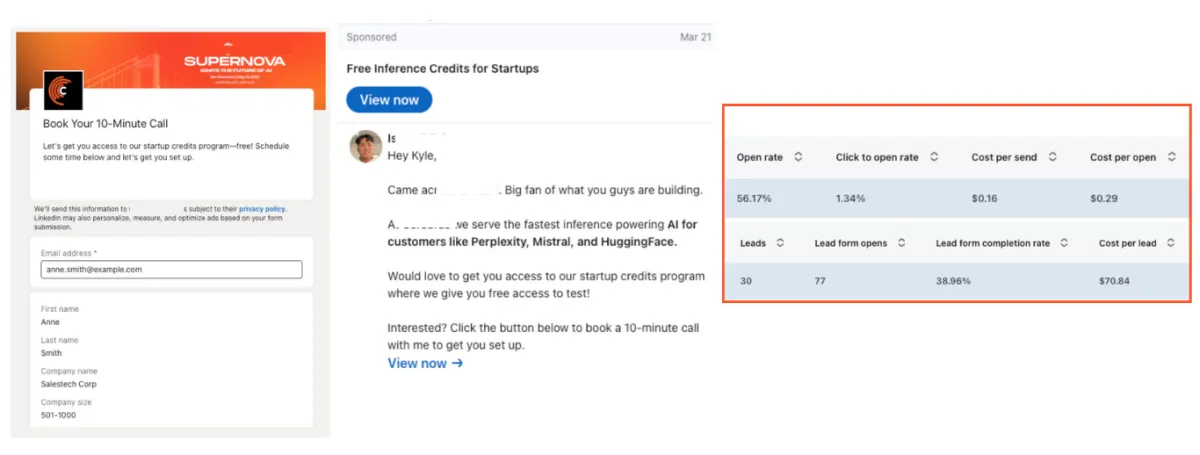The width and height of the screenshot is (1200, 455).
Task: Click the Last name field showing Smith
Action: 52,353
